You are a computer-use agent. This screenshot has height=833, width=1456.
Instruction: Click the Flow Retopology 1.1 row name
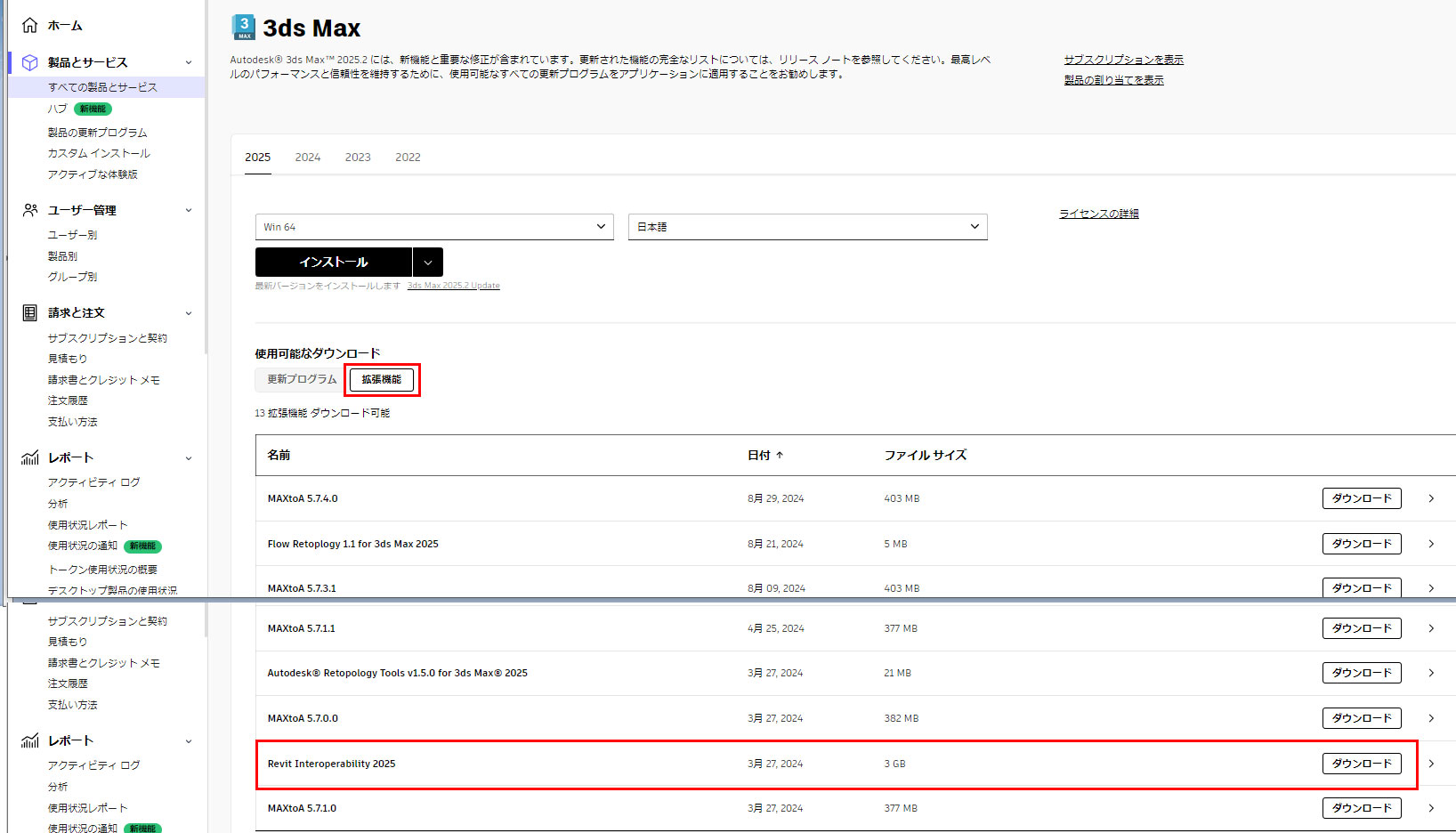(352, 544)
